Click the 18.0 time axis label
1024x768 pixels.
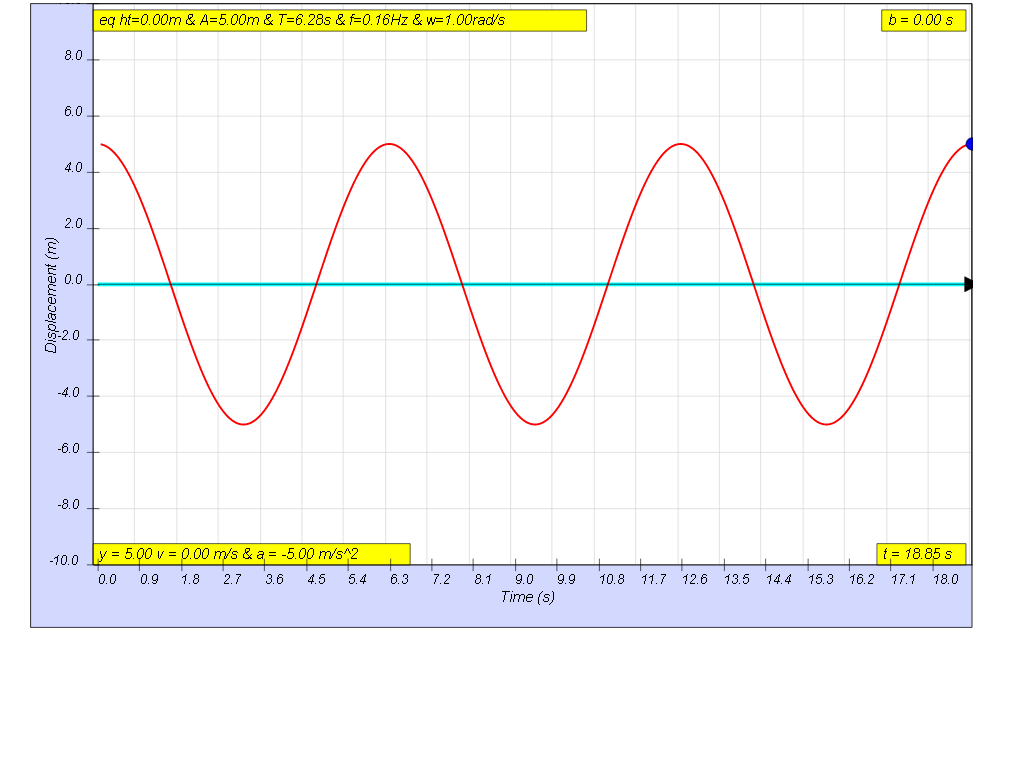click(946, 579)
